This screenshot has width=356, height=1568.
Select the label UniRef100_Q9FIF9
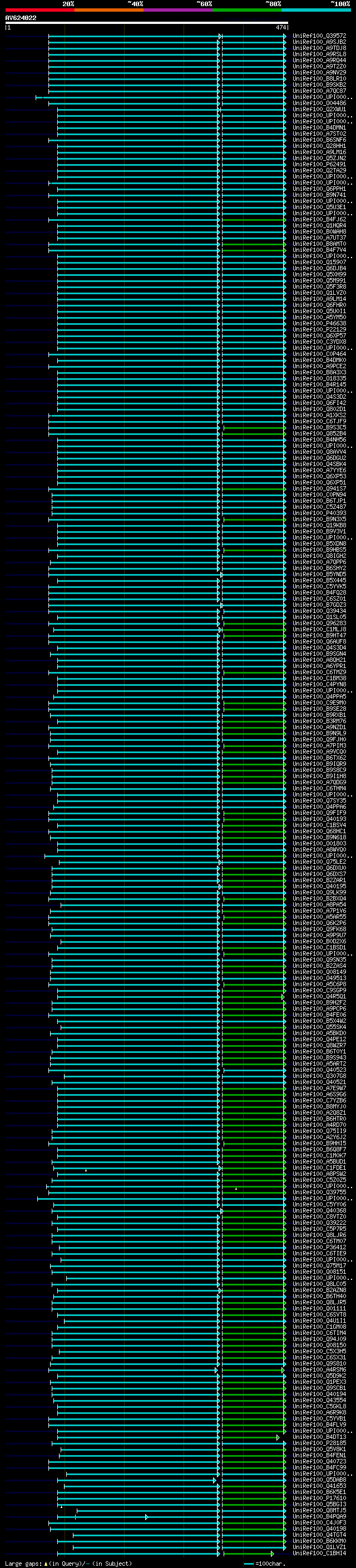(319, 813)
